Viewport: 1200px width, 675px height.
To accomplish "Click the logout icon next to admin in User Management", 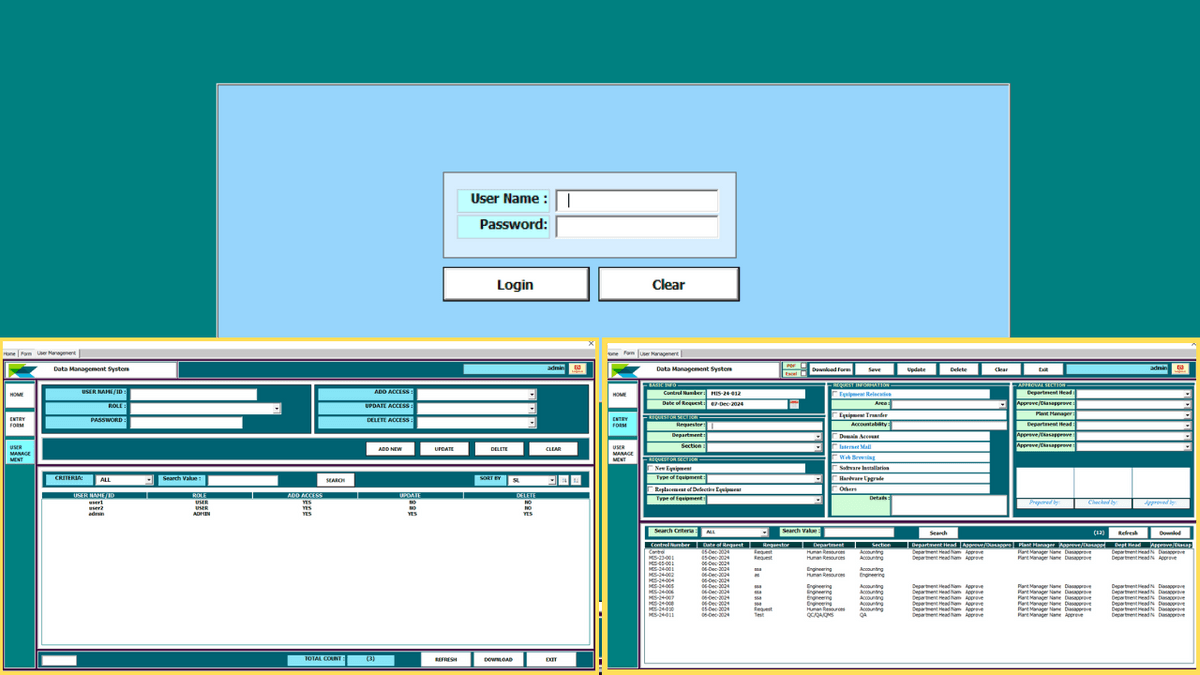I will point(577,369).
